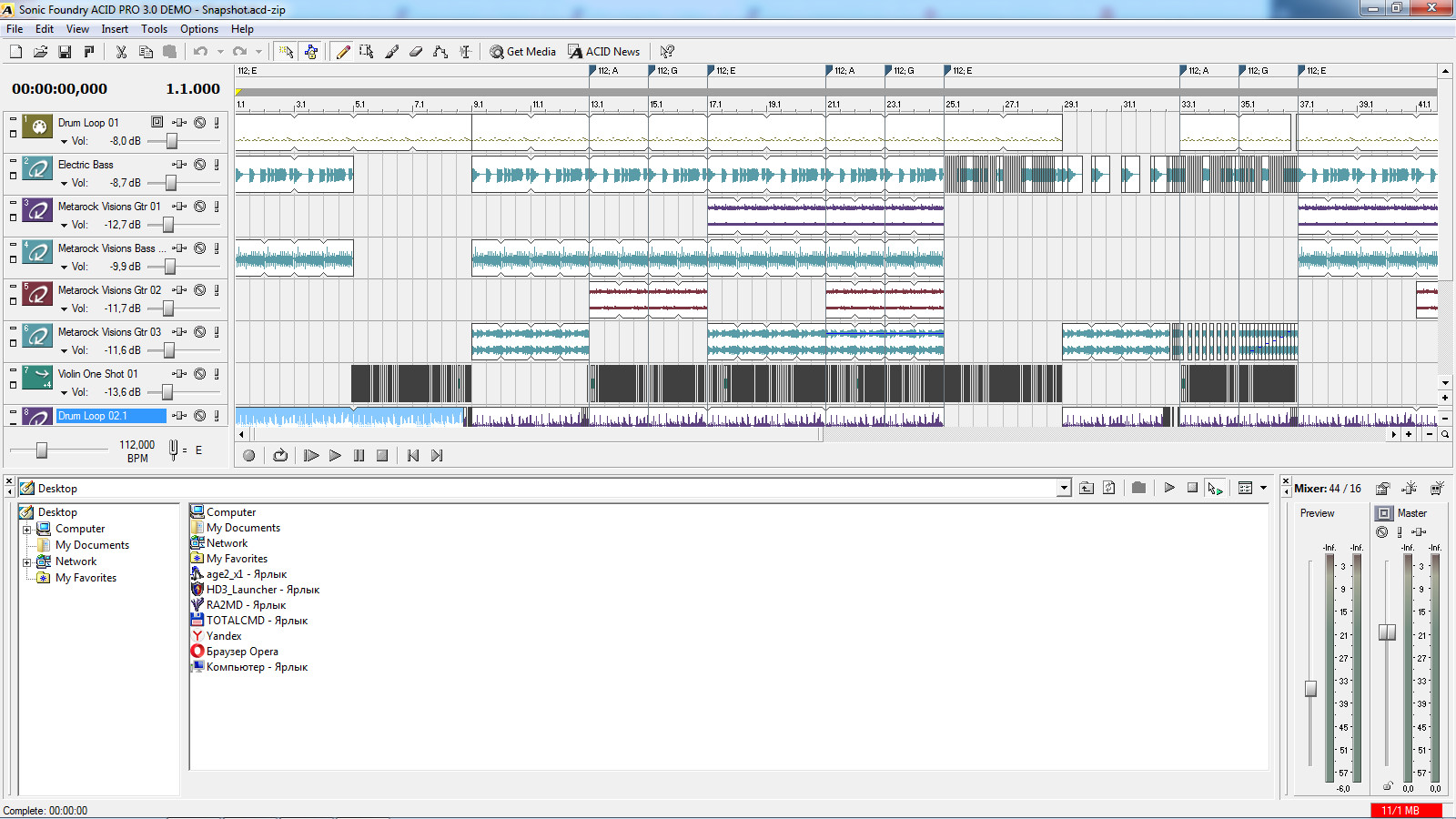This screenshot has width=1456, height=819.
Task: Click the Save project icon
Action: [x=65, y=52]
